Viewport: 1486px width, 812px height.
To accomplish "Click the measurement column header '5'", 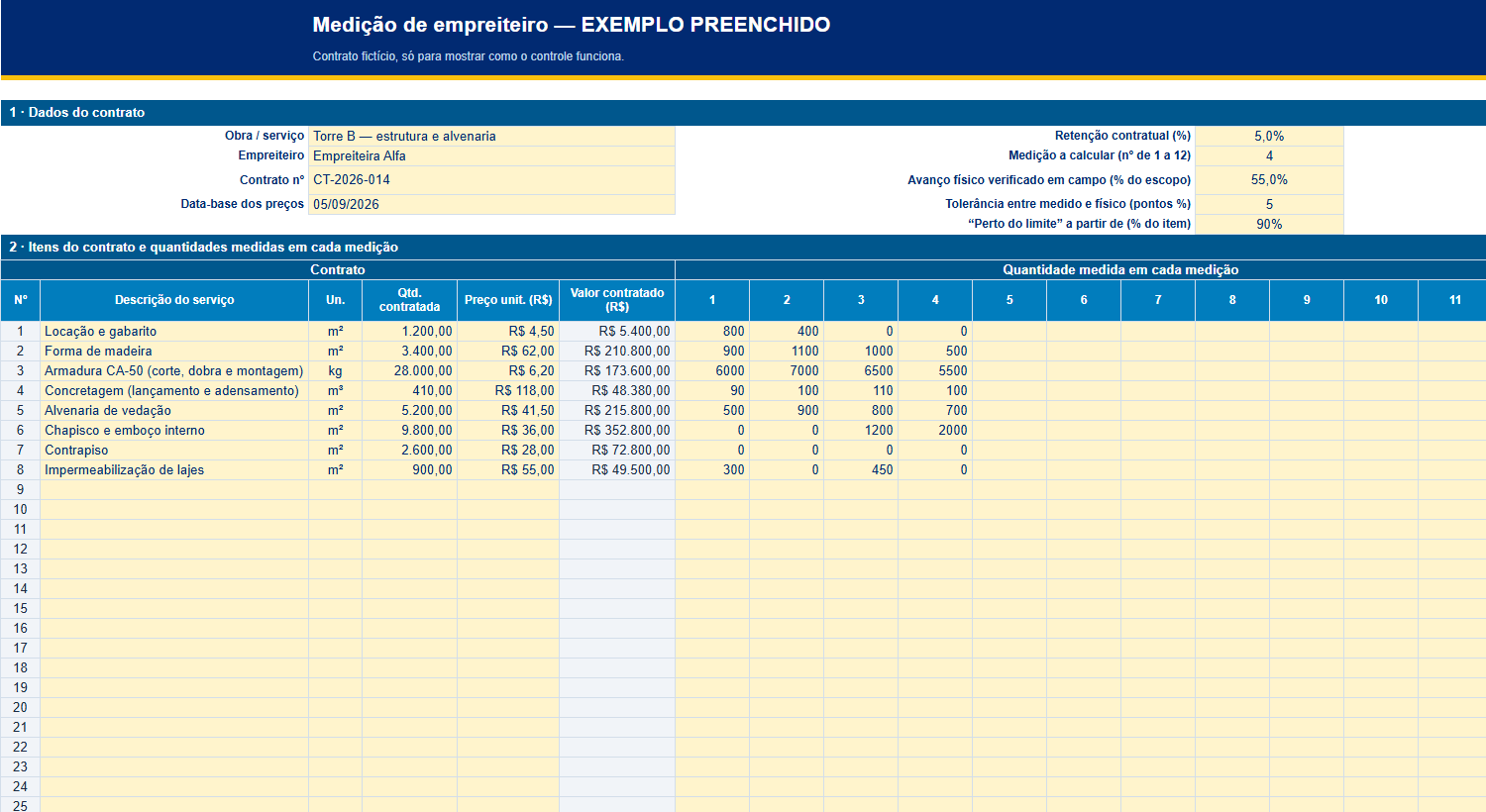I will [1009, 300].
